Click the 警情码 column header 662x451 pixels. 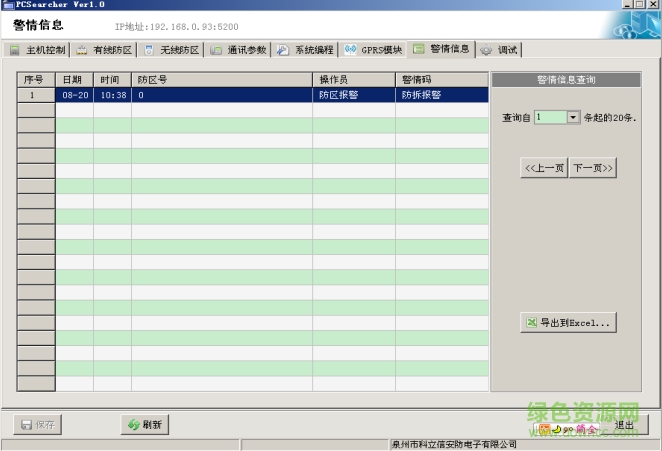(442, 80)
